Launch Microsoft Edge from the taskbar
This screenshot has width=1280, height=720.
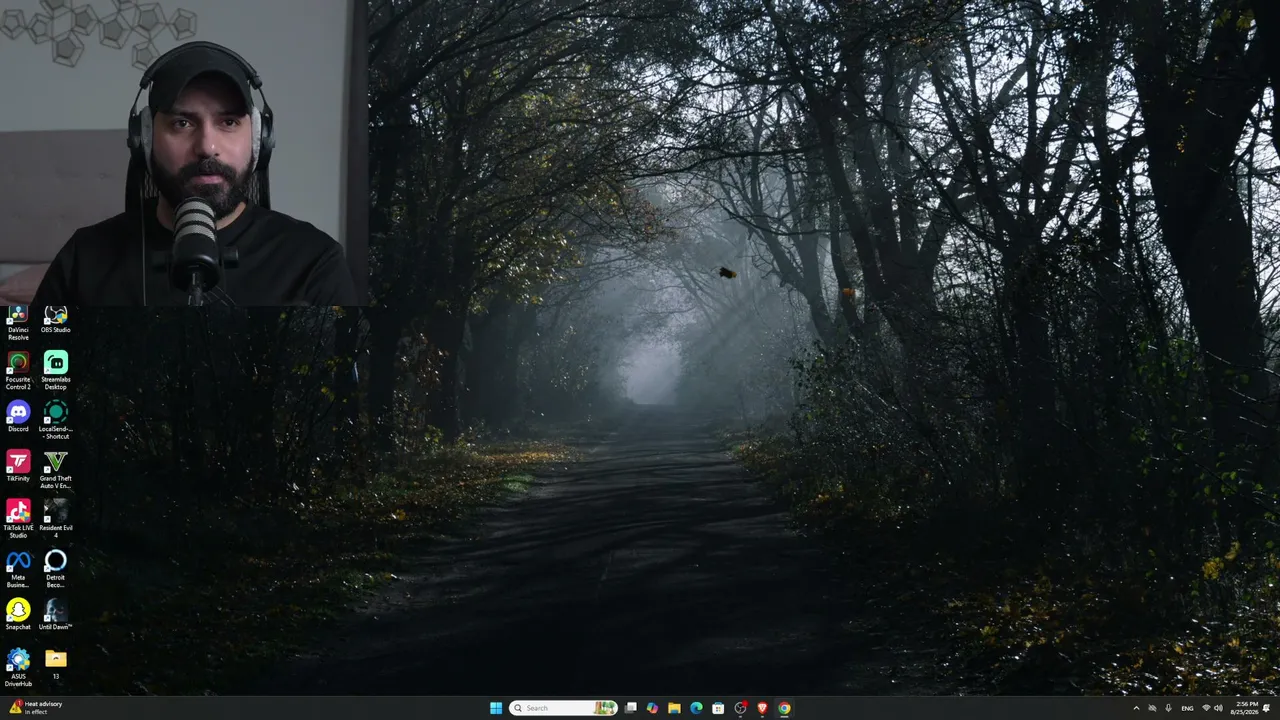tap(696, 708)
